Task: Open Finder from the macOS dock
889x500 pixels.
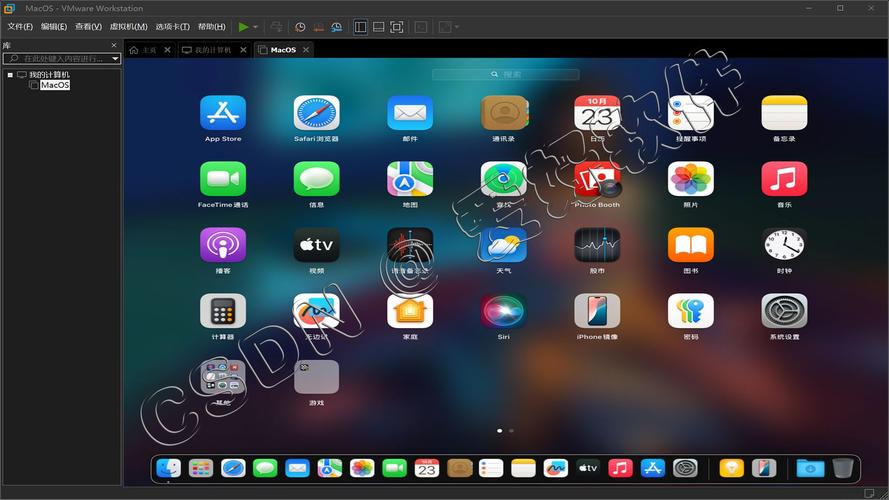Action: pos(170,468)
